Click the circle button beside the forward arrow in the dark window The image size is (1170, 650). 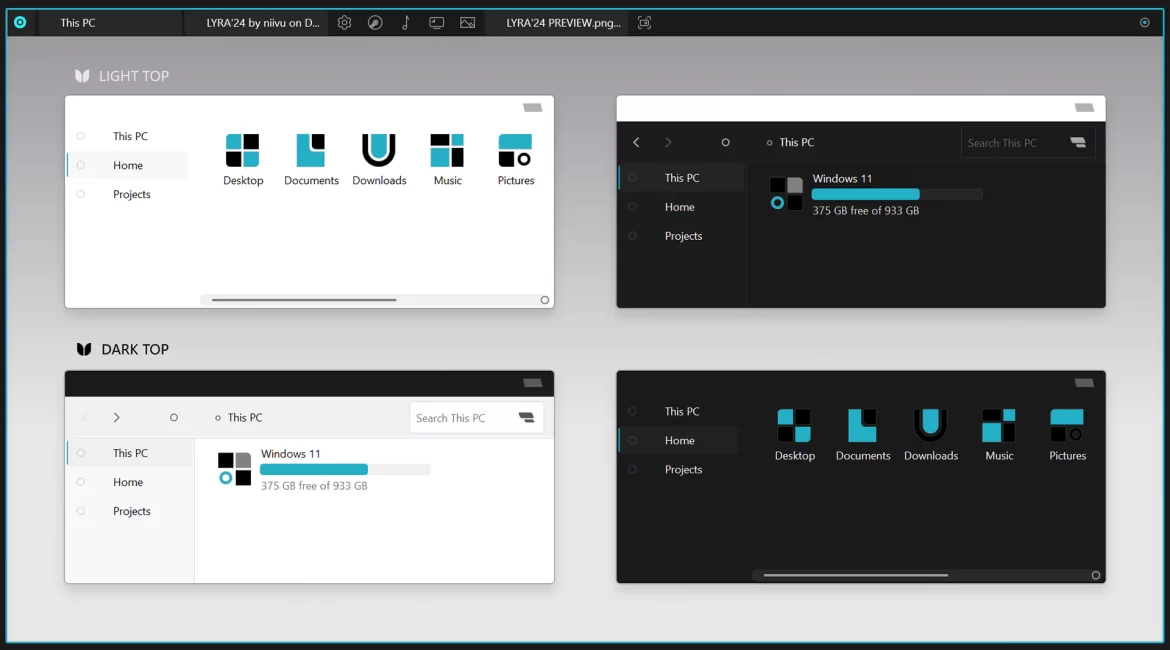click(725, 143)
